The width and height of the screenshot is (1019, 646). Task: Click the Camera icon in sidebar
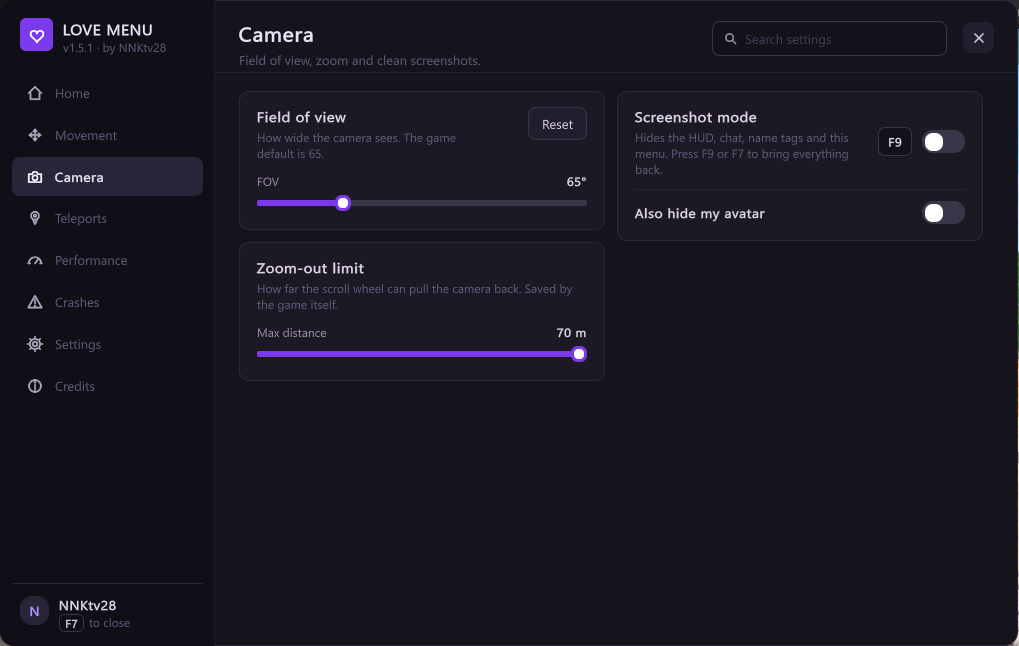click(35, 177)
